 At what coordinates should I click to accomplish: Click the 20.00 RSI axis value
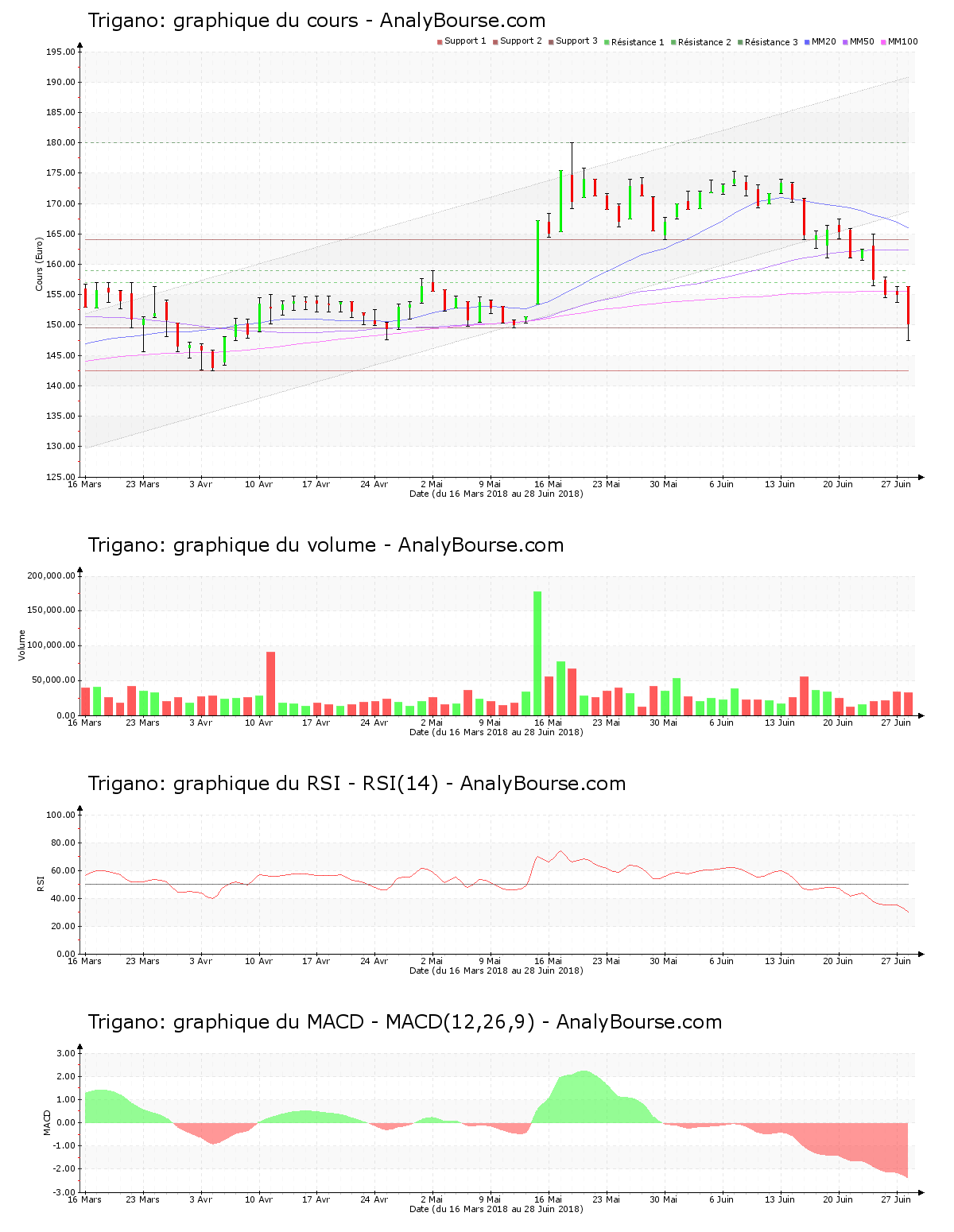coord(64,926)
